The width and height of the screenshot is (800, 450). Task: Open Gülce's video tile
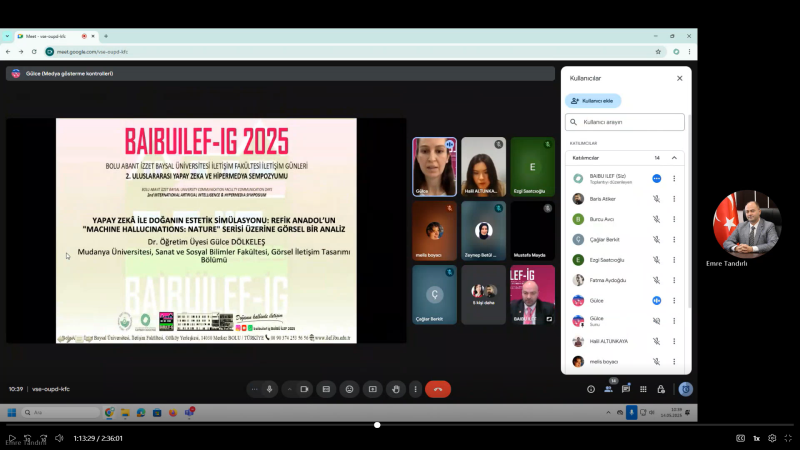[434, 166]
